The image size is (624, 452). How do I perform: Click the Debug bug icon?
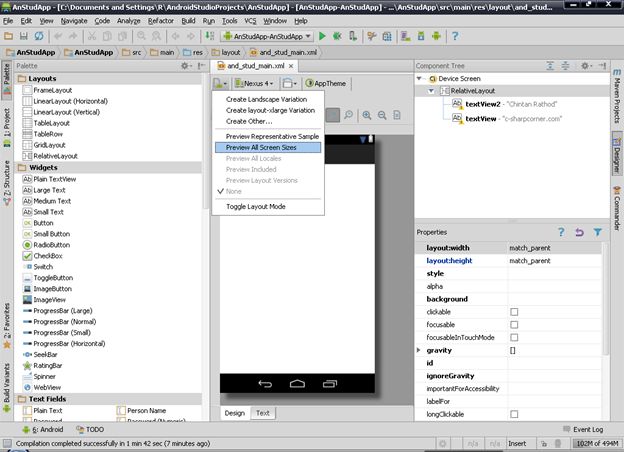click(337, 36)
